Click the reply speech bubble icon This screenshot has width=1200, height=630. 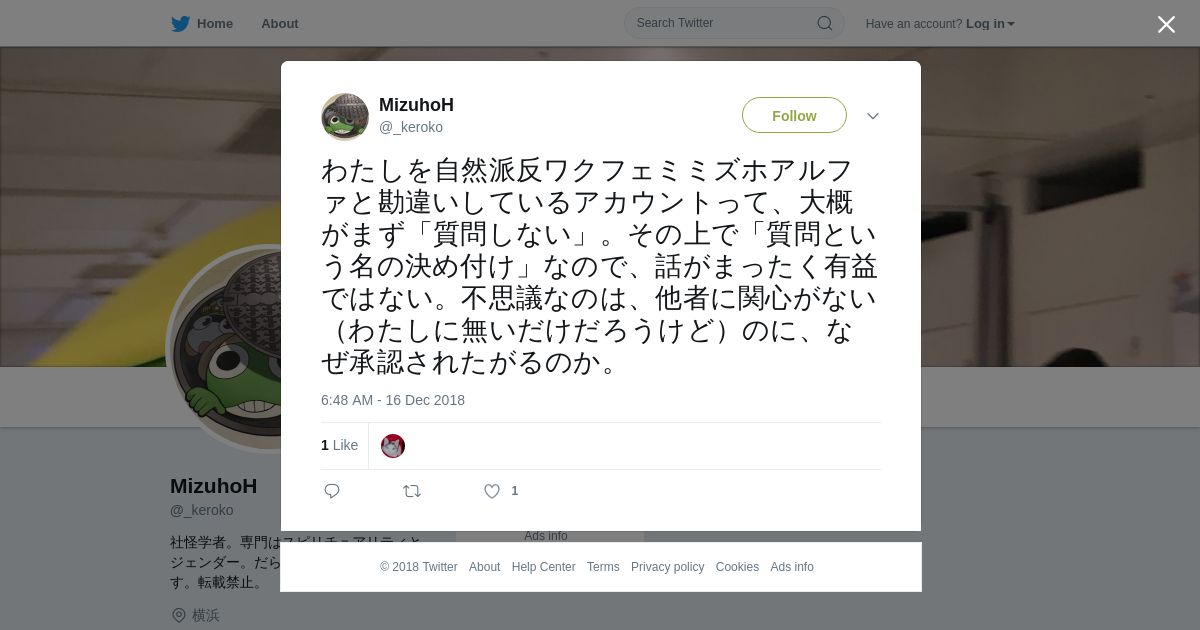point(332,491)
